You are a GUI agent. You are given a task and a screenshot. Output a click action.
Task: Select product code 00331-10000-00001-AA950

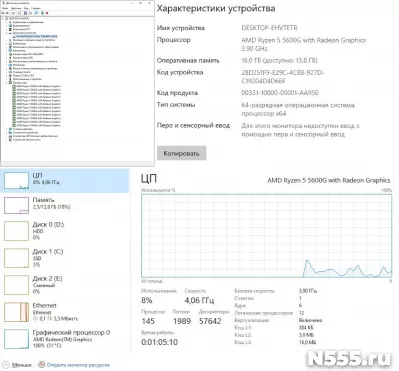tap(280, 93)
